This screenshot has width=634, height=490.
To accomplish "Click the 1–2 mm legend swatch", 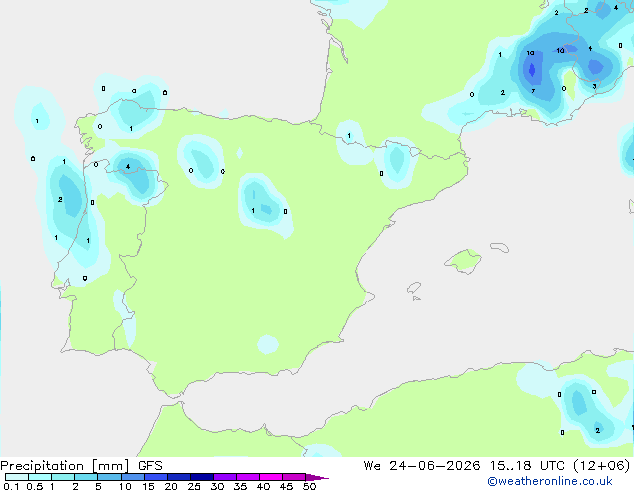I will coord(63,477).
